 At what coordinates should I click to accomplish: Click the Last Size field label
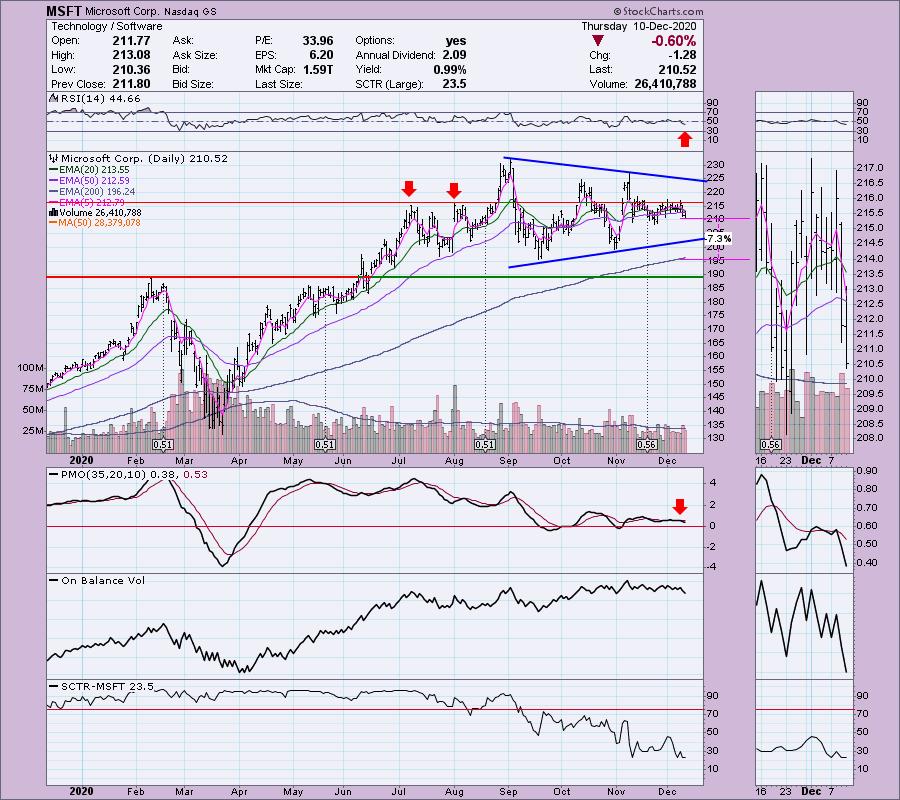point(278,84)
